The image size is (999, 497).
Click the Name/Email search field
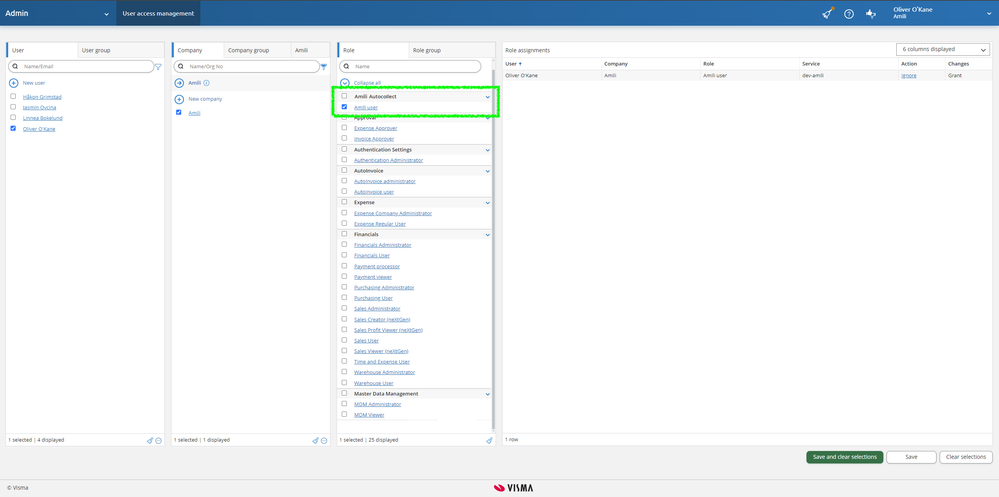(81, 66)
